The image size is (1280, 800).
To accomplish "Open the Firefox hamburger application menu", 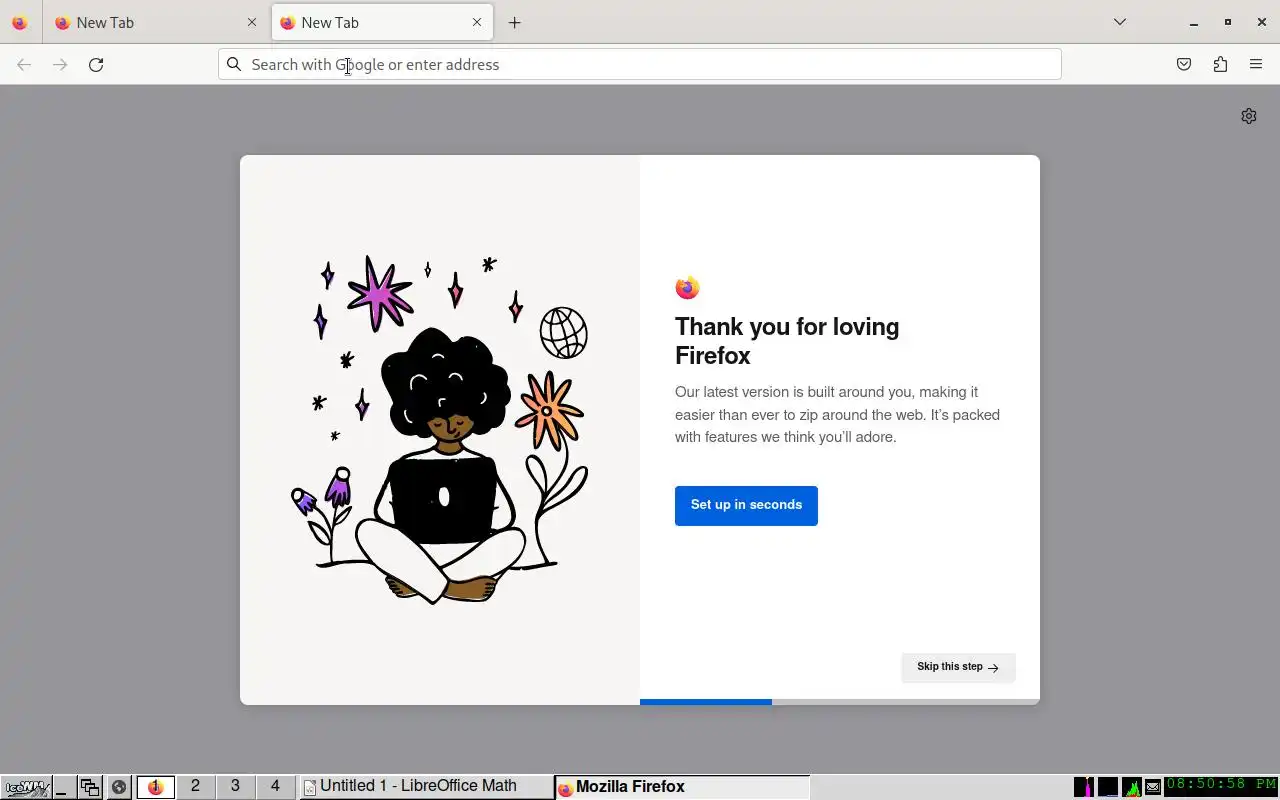I will pos(1256,64).
